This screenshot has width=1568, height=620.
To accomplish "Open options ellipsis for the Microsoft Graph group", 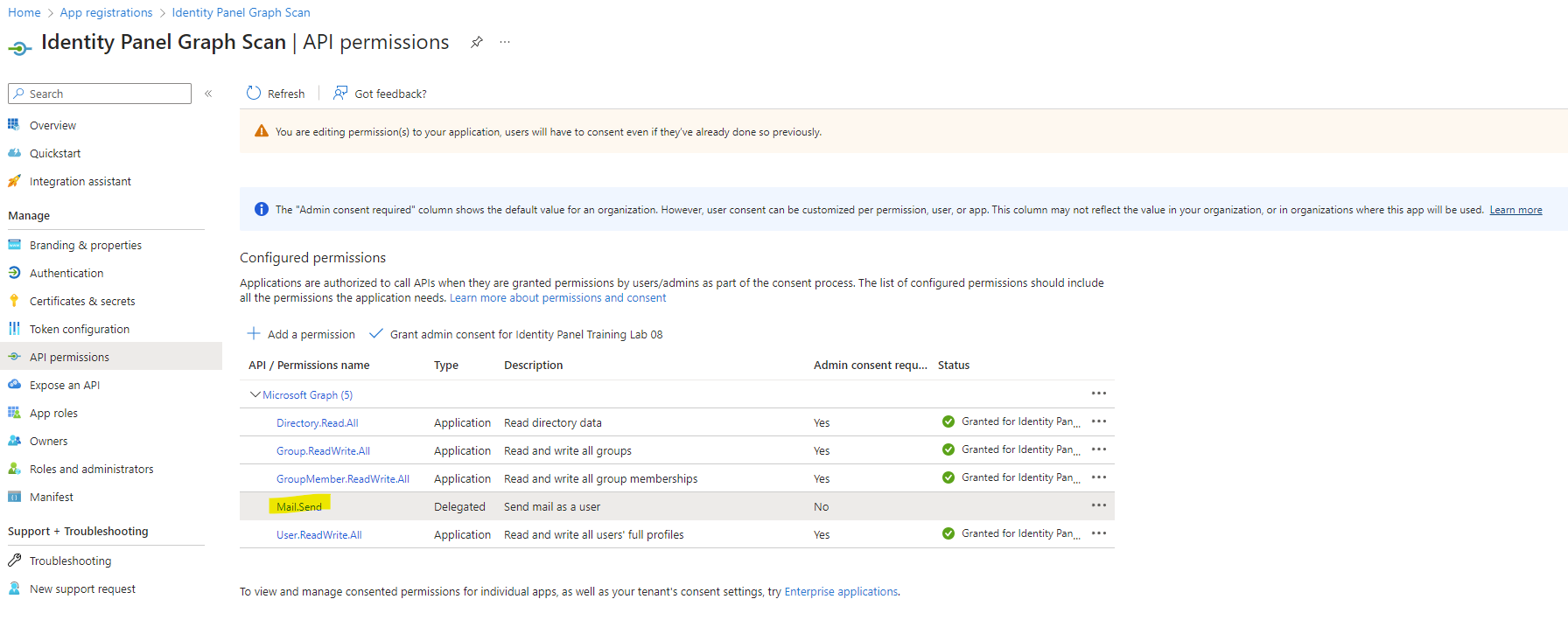I will tap(1099, 394).
